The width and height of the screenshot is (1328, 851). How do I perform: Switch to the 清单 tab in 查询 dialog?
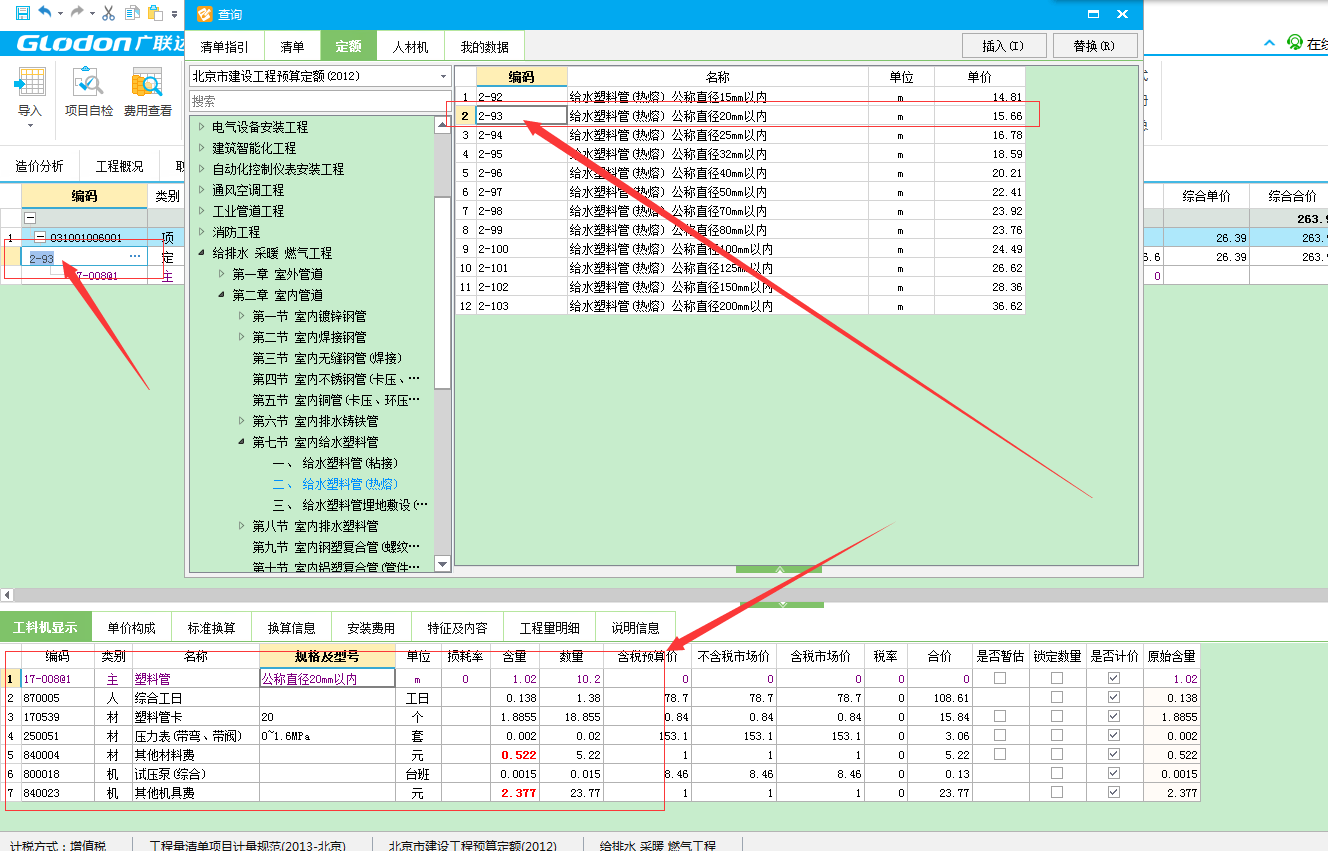(x=292, y=46)
